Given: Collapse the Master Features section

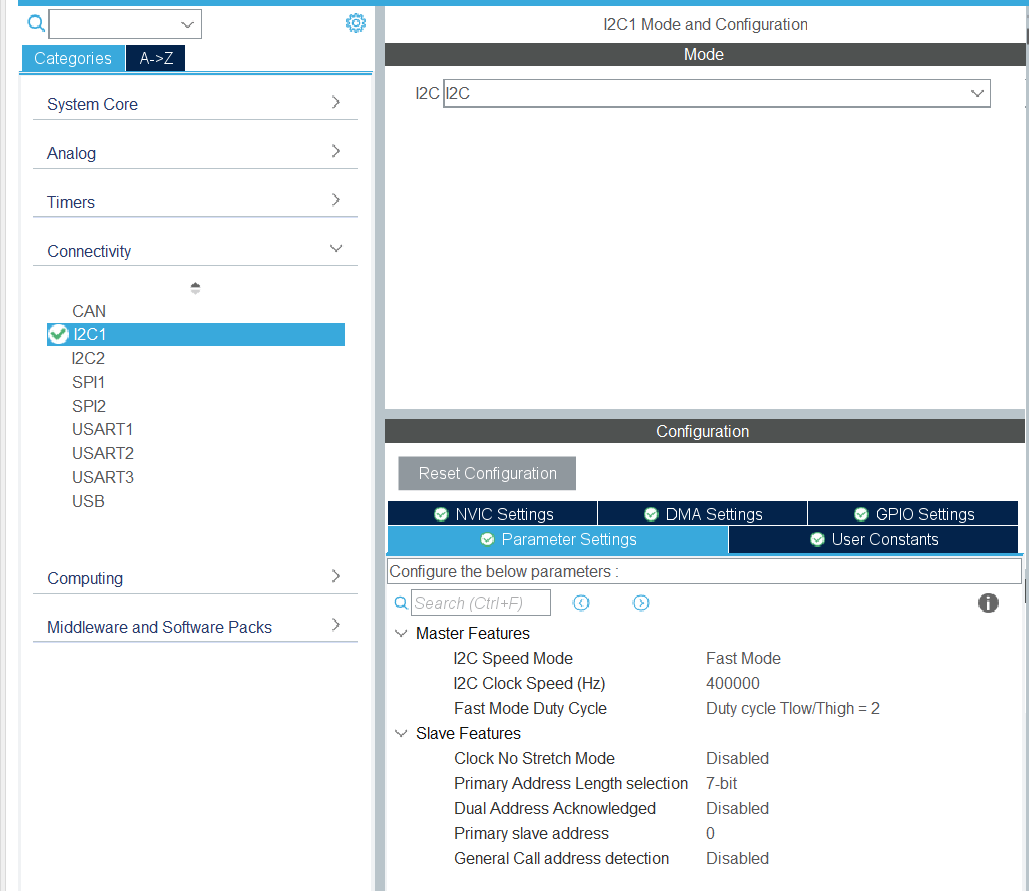Looking at the screenshot, I should pyautogui.click(x=401, y=633).
